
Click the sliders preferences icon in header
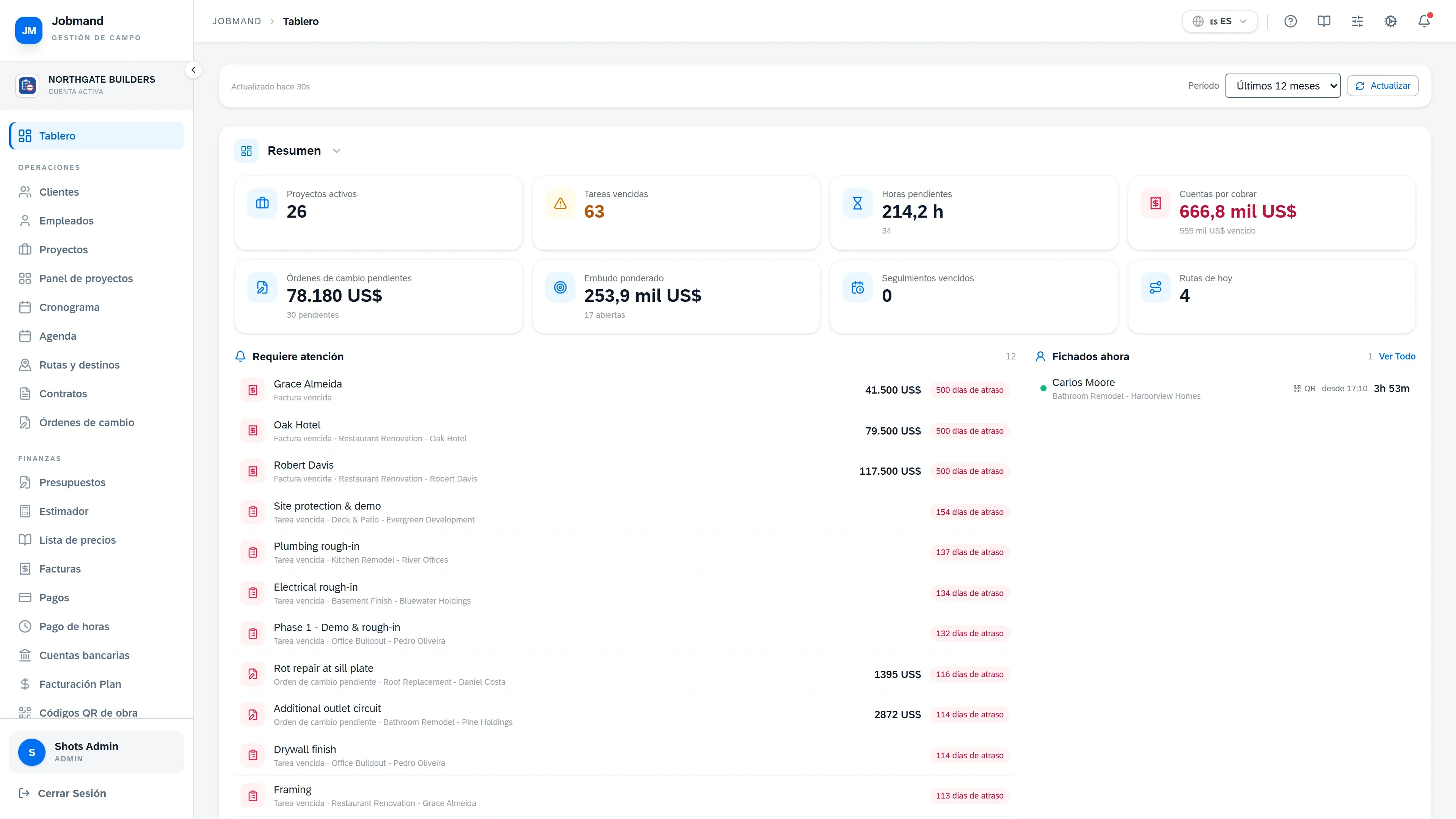tap(1357, 22)
